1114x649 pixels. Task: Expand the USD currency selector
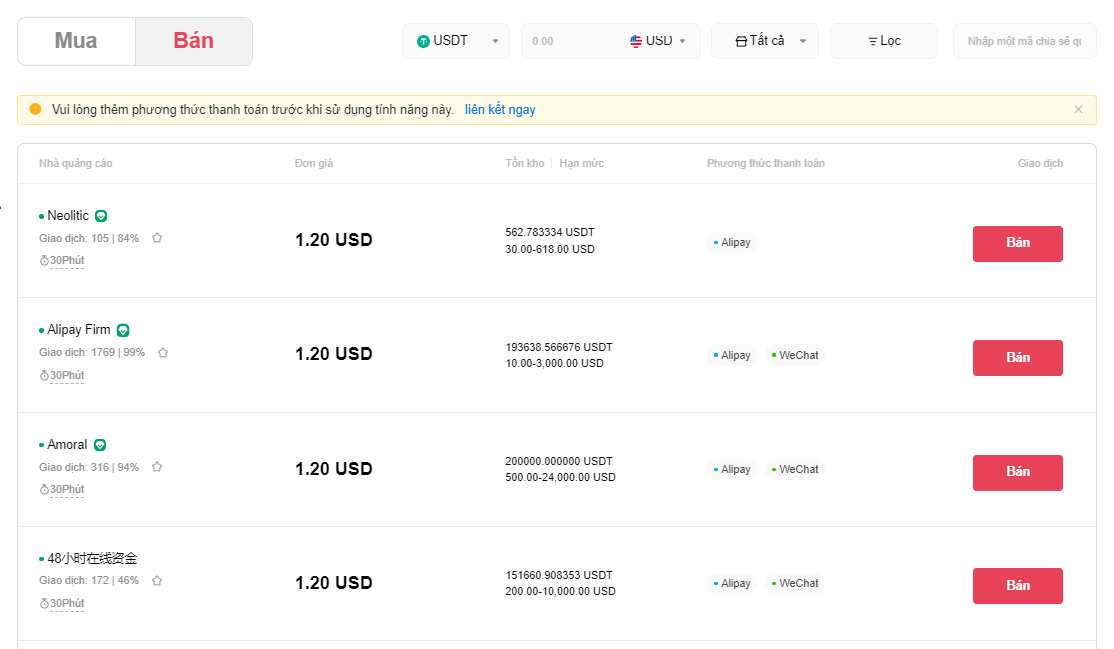659,41
